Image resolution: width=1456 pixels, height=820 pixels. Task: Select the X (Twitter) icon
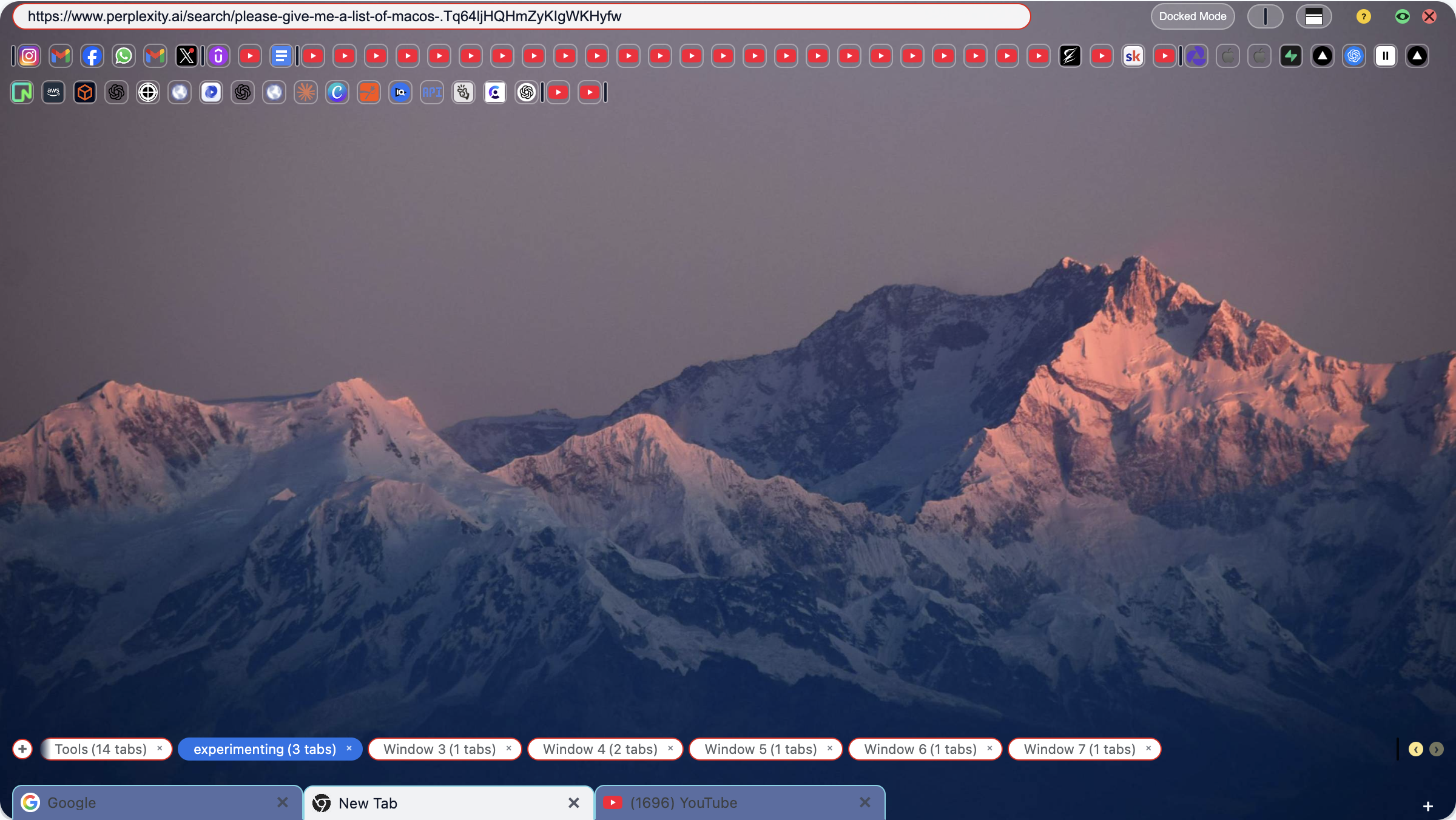tap(186, 56)
